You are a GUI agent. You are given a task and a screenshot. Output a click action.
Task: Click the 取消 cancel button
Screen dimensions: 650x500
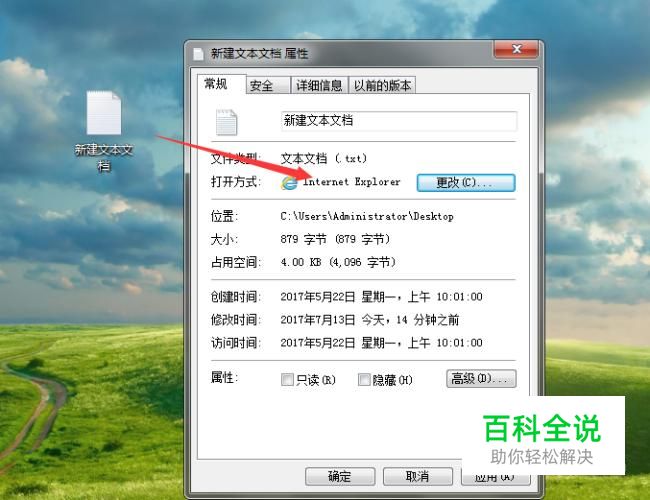(x=417, y=476)
